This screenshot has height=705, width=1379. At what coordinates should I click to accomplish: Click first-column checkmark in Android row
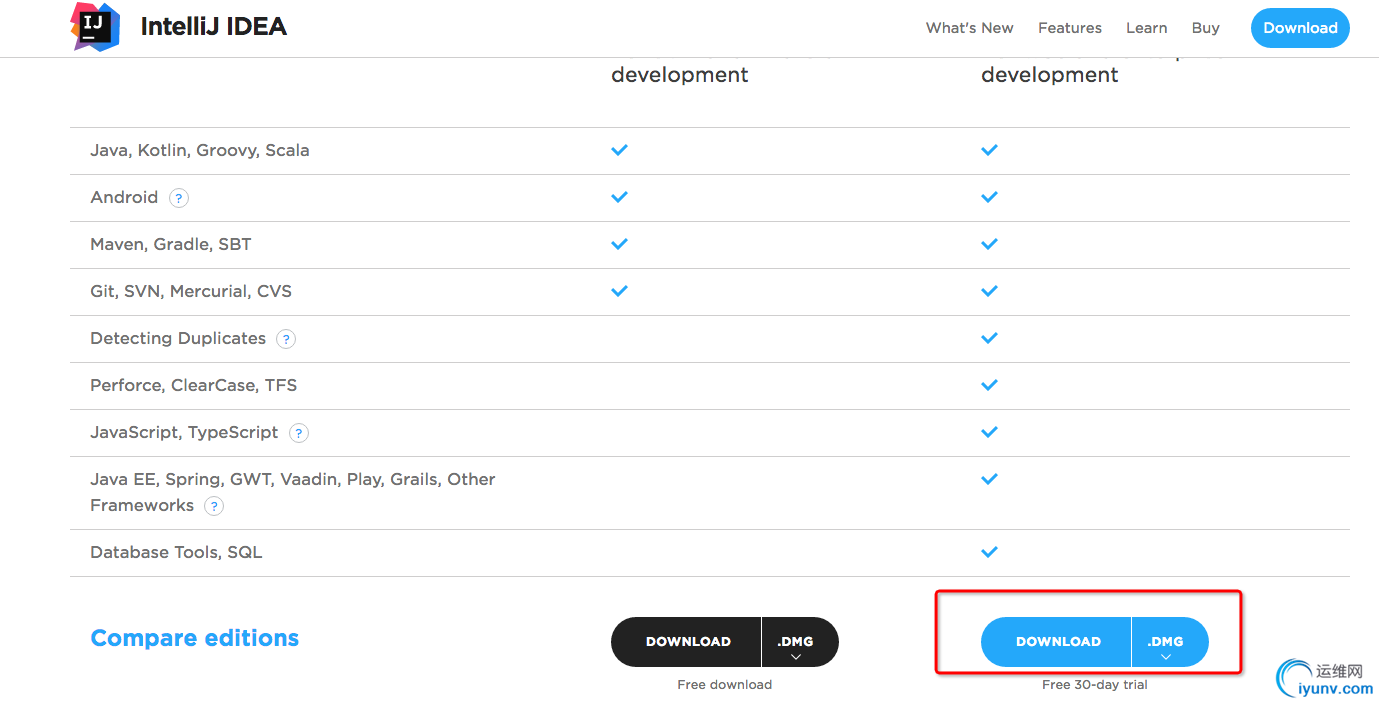[x=620, y=197]
